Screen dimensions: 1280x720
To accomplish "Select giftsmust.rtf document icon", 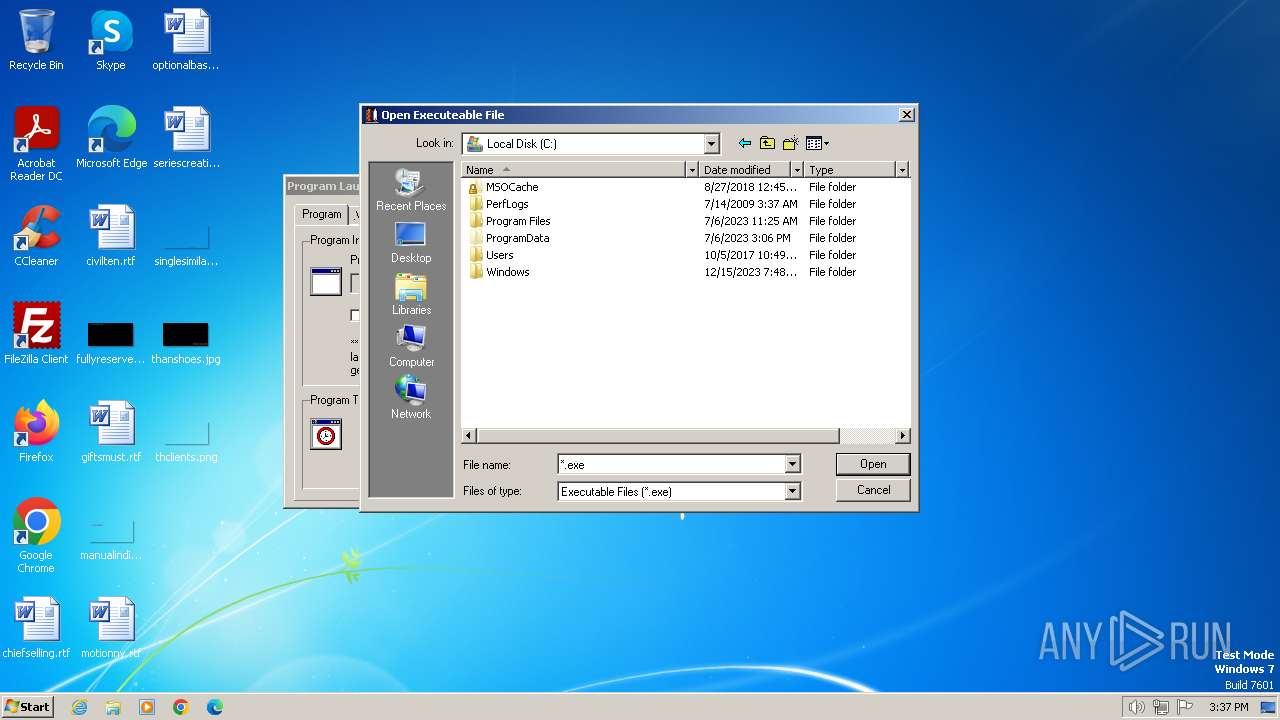I will pyautogui.click(x=111, y=432).
